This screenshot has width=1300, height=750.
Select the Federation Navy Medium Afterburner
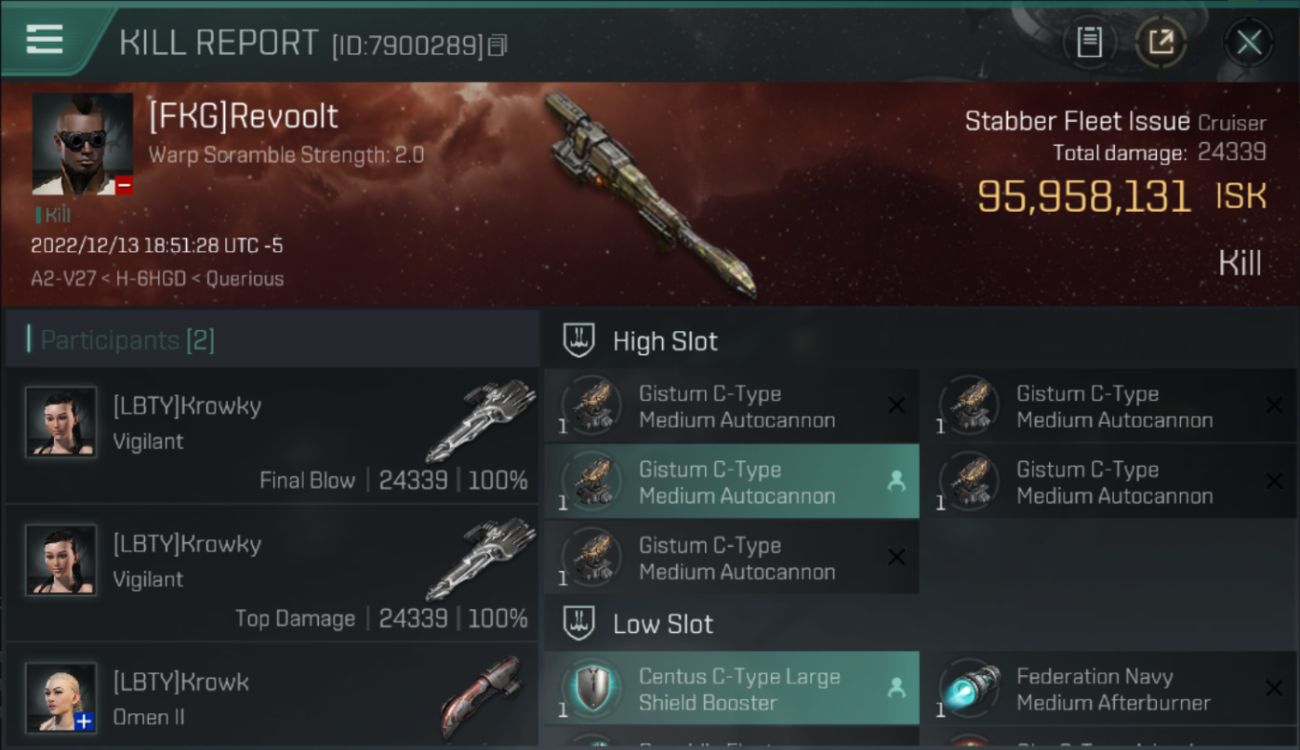(1110, 689)
